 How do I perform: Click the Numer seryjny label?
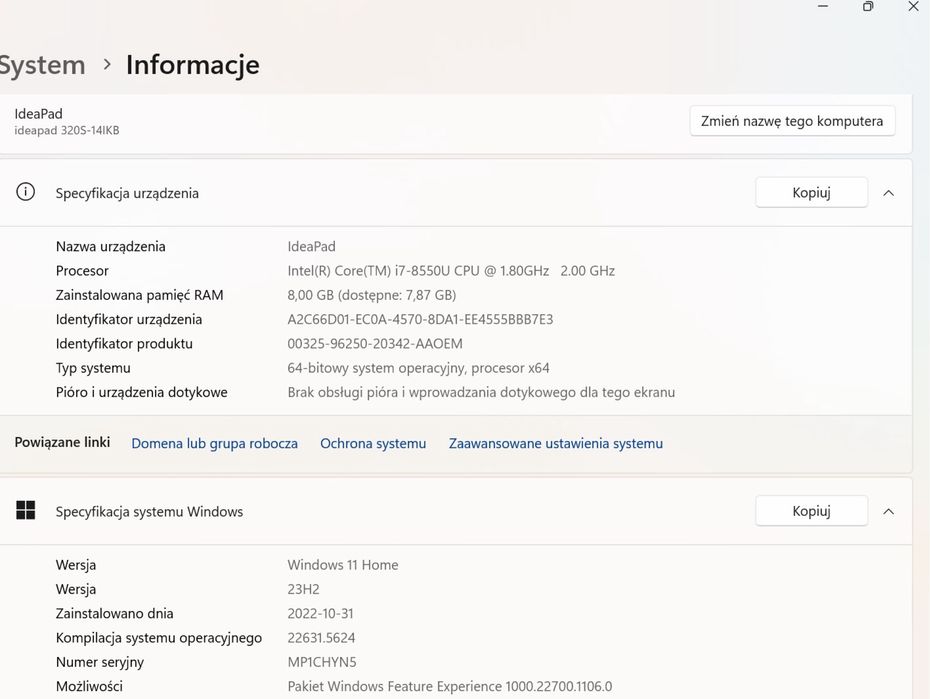(100, 662)
